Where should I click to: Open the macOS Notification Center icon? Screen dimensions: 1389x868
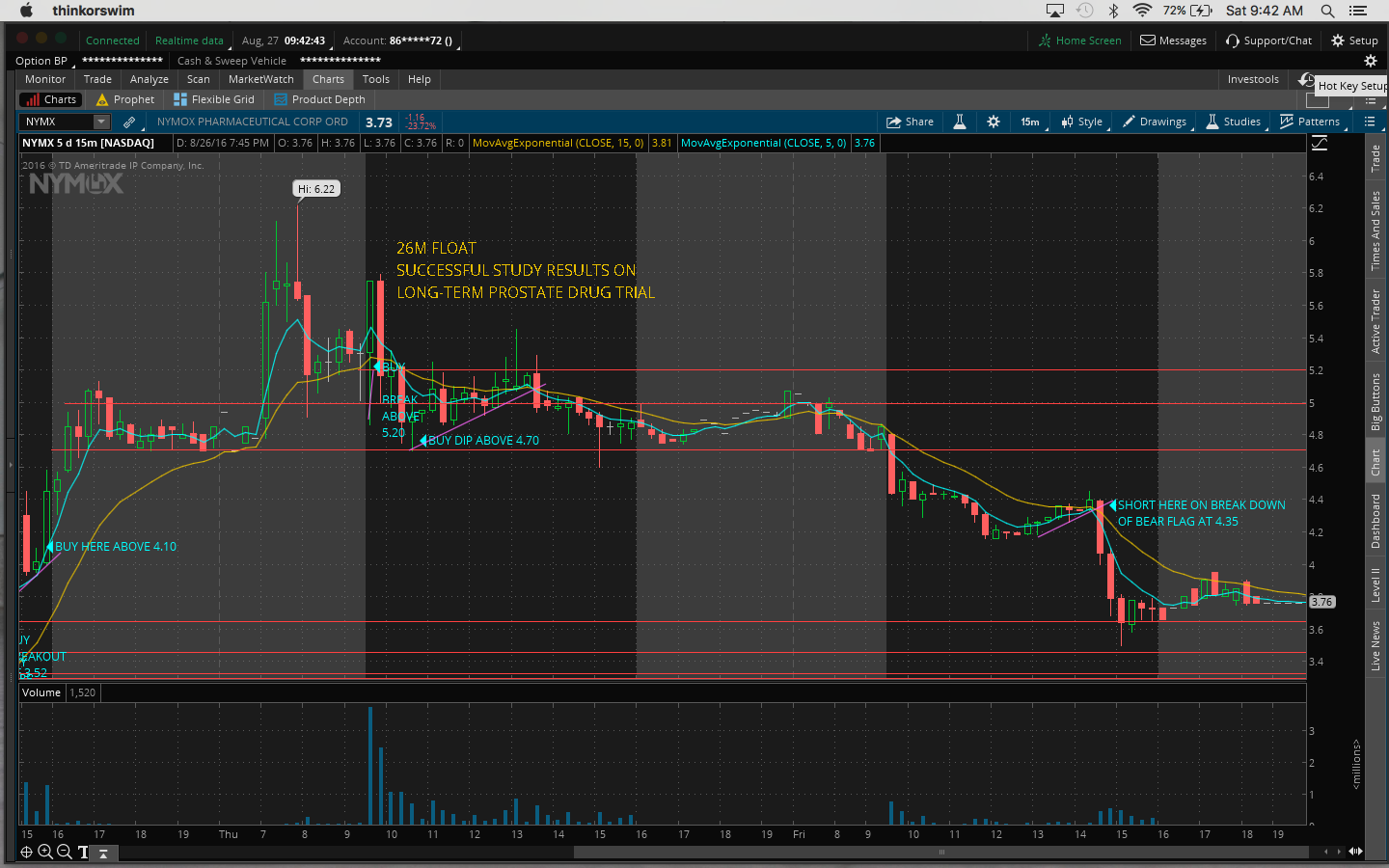[x=1359, y=11]
